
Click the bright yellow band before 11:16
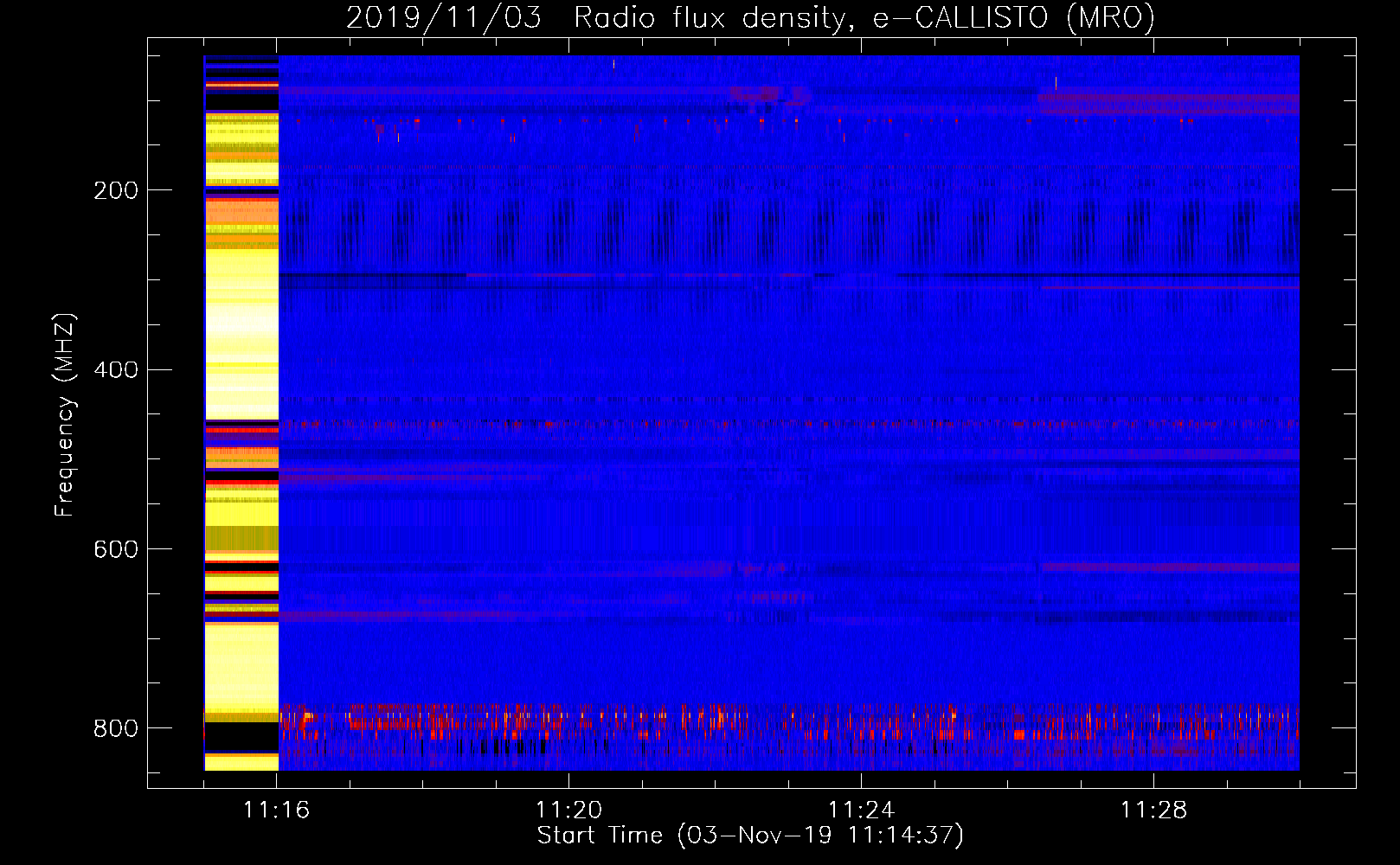241,413
